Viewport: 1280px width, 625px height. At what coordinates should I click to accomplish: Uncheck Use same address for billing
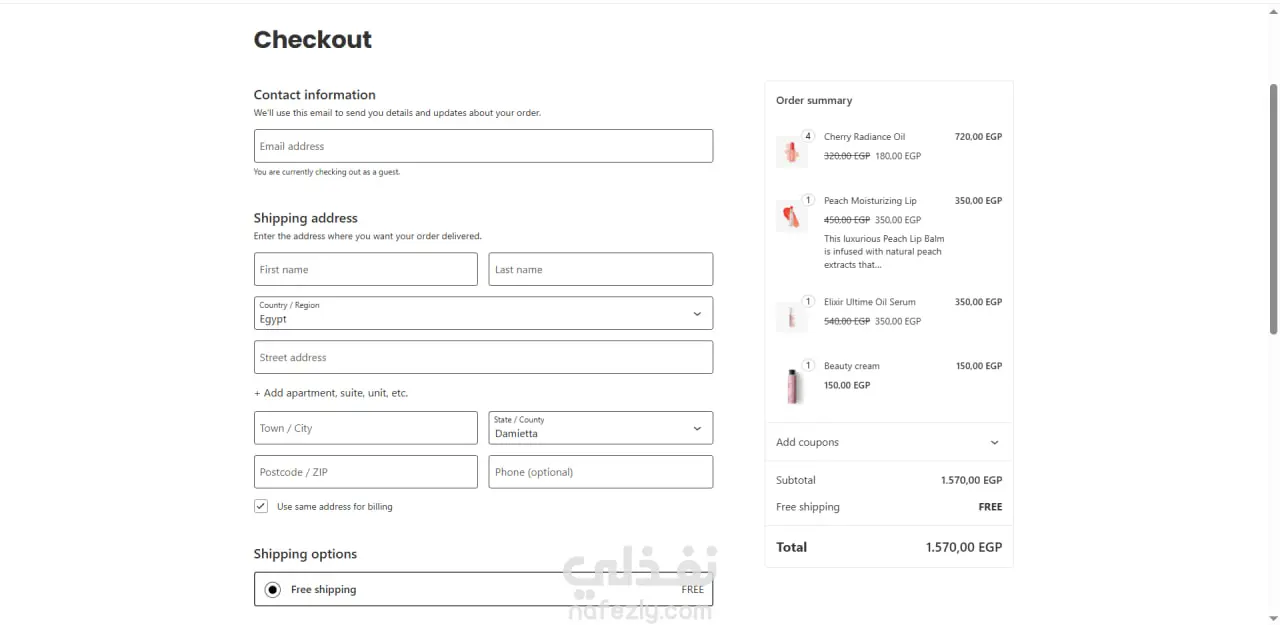[261, 506]
